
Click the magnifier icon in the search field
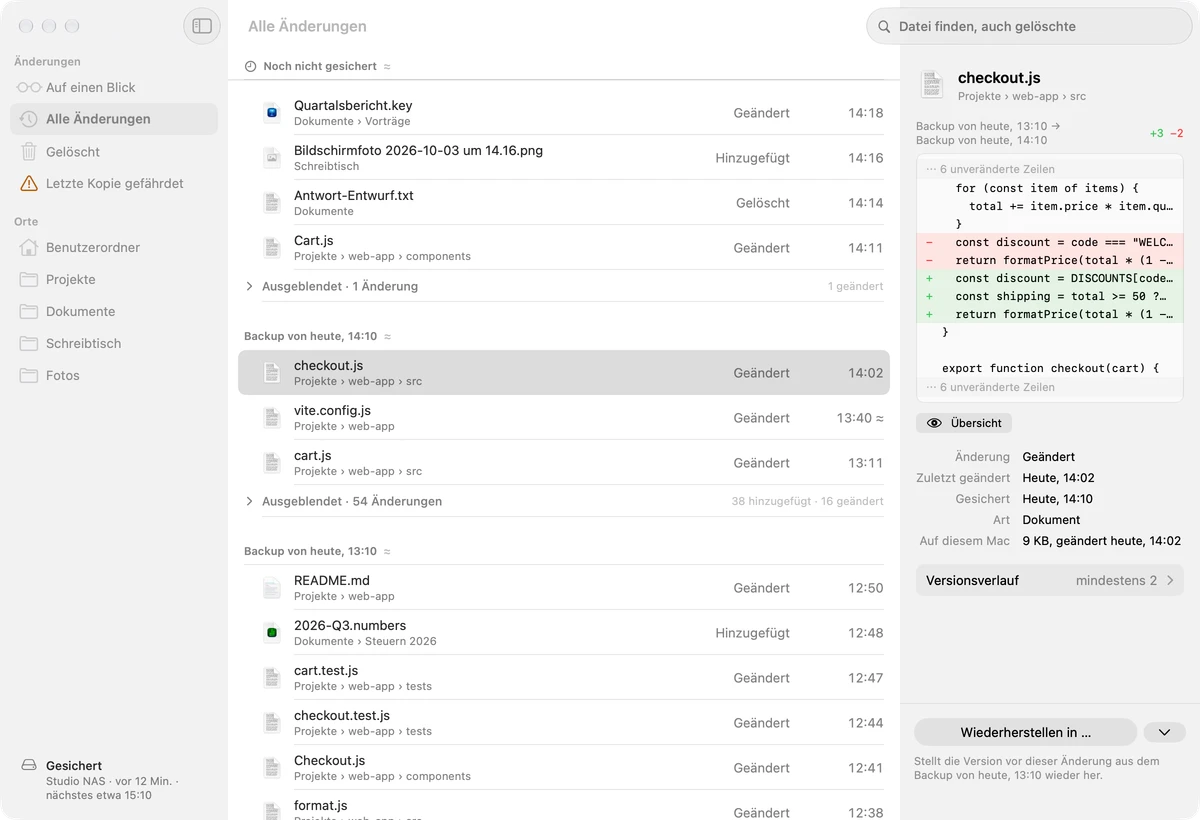(x=884, y=27)
